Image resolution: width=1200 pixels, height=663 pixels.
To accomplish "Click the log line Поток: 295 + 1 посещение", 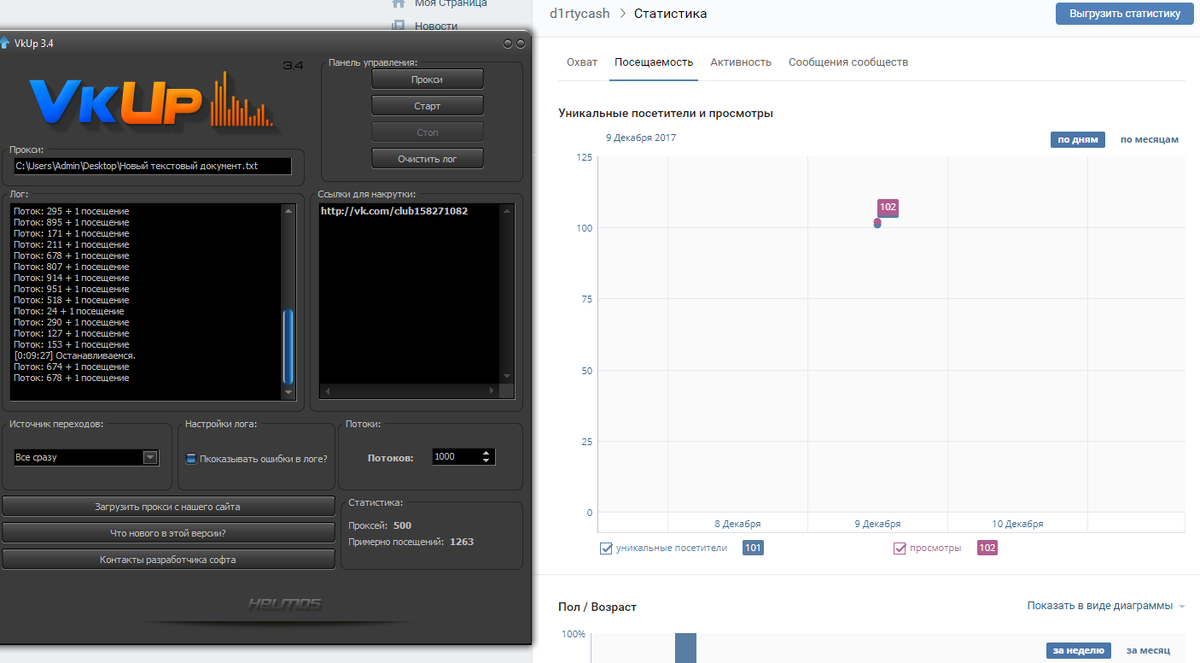I will click(71, 211).
